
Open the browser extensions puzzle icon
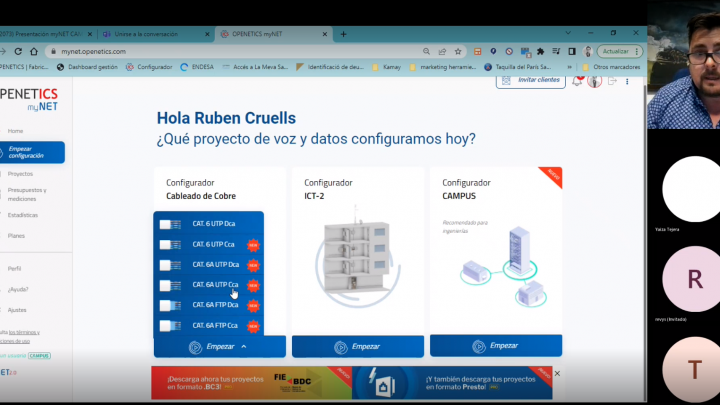(540, 51)
